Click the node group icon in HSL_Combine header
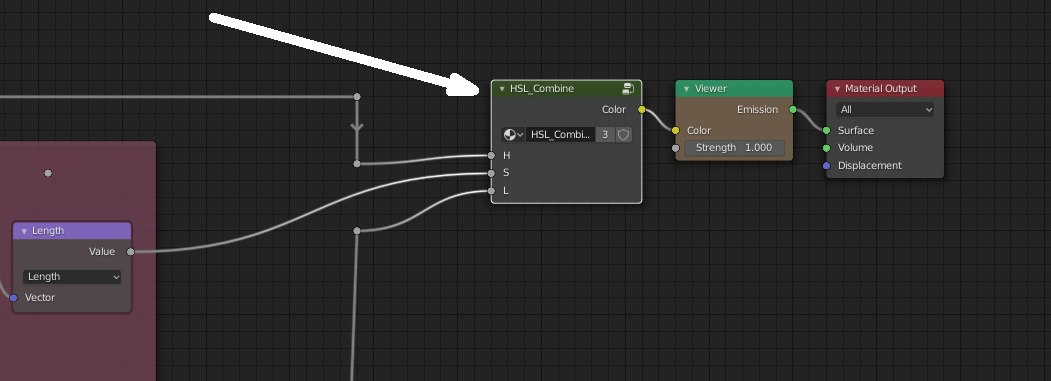The height and width of the screenshot is (381, 1051). (x=628, y=89)
